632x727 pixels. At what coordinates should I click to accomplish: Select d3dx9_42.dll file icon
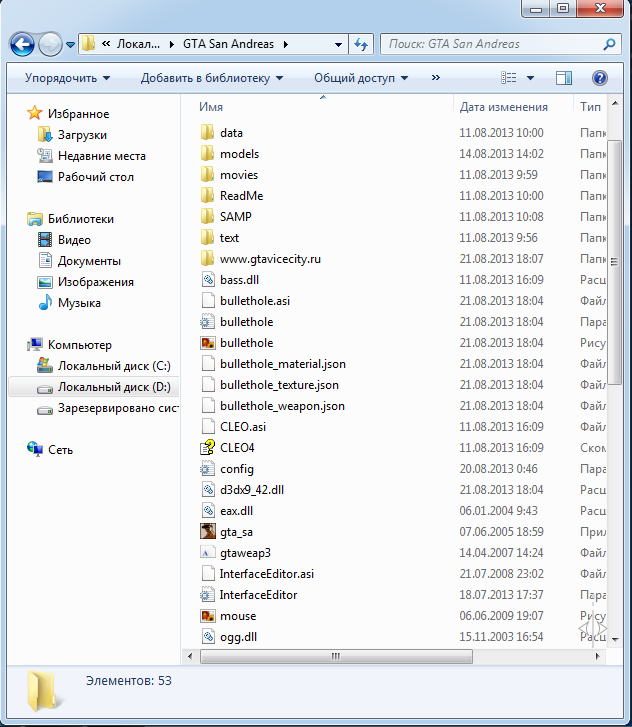(208, 490)
